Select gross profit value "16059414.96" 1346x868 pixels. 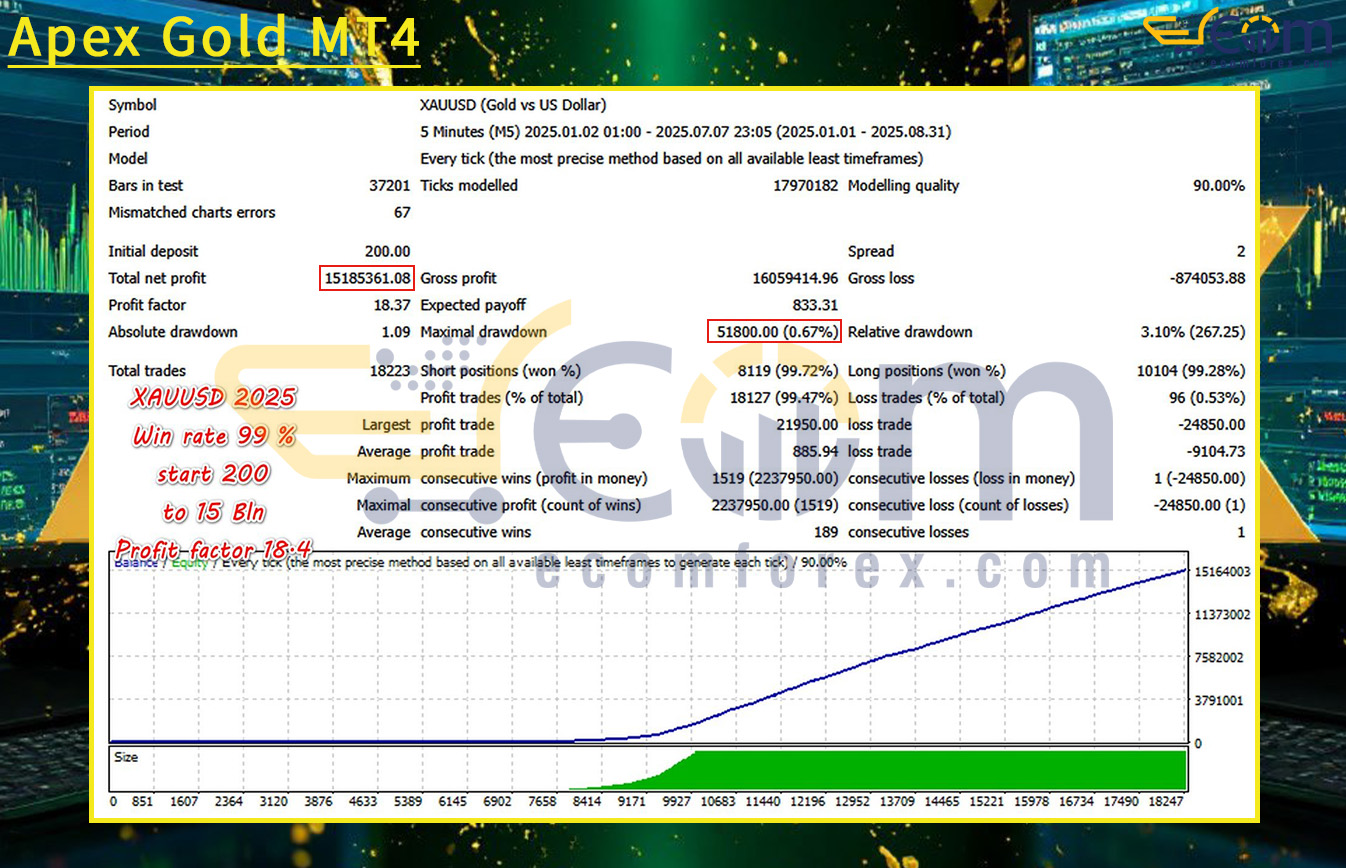click(795, 279)
